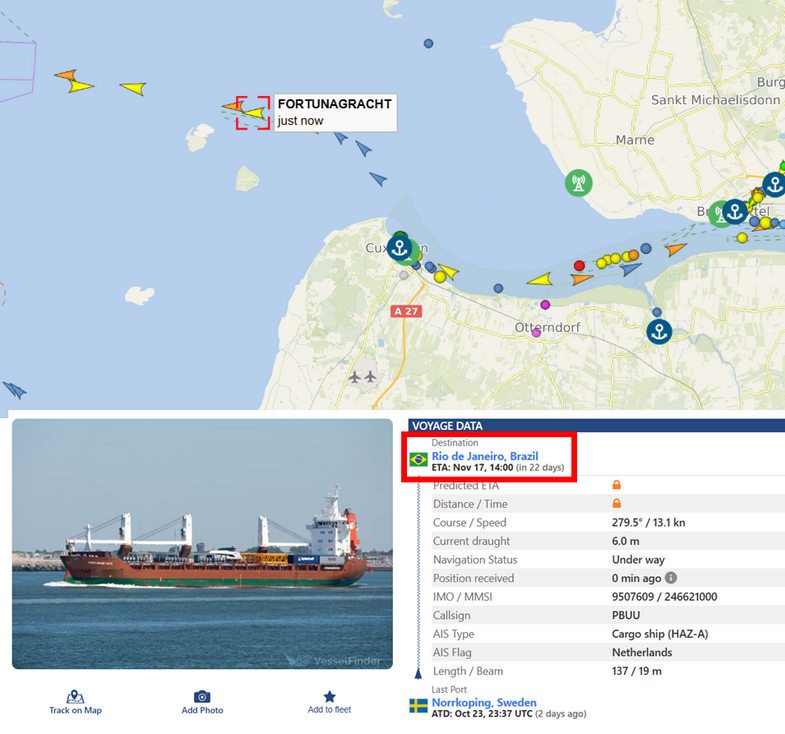Click the Add to fleet star icon
The width and height of the screenshot is (785, 734).
tap(329, 696)
